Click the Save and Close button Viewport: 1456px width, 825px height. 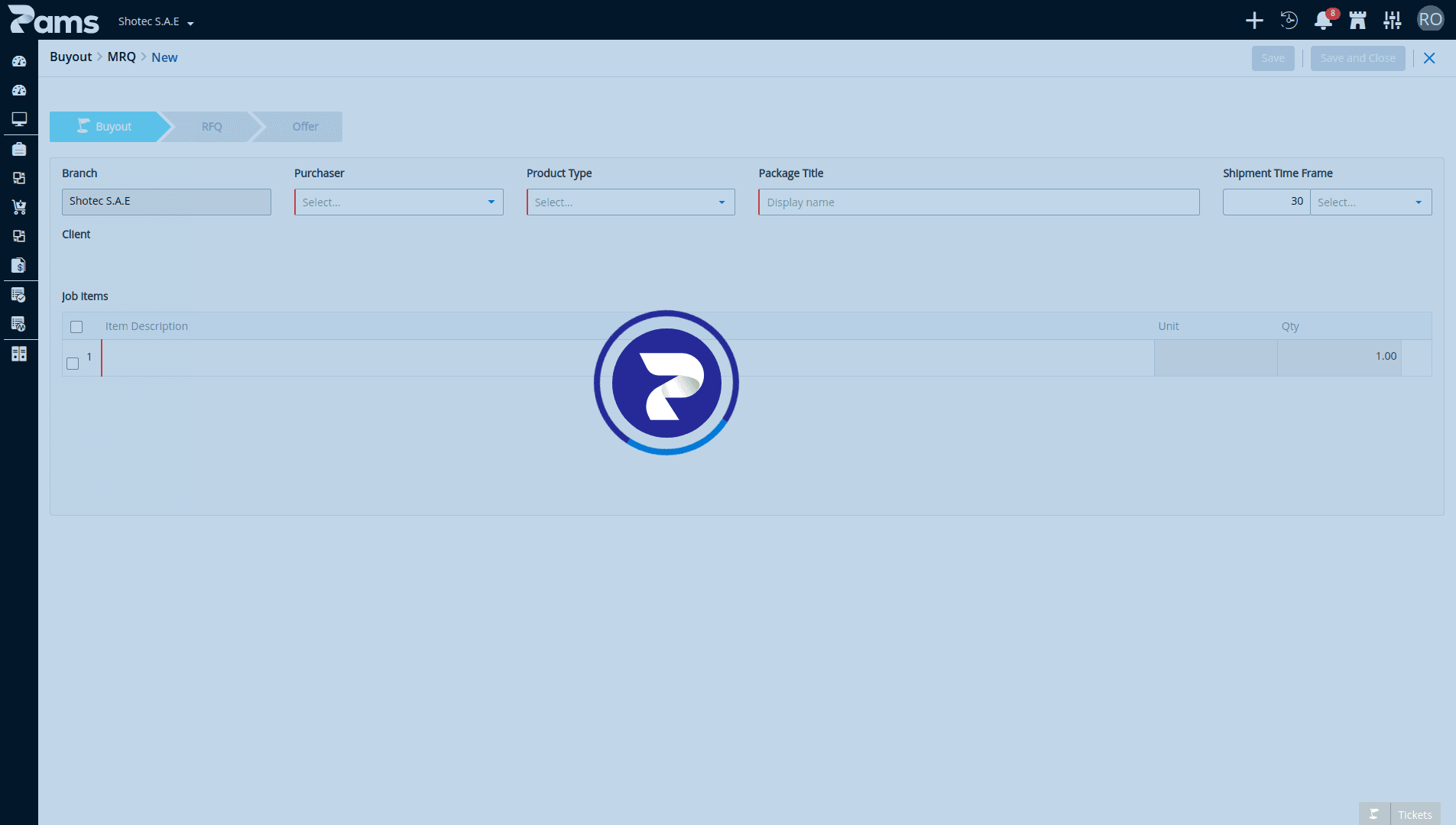click(x=1357, y=58)
